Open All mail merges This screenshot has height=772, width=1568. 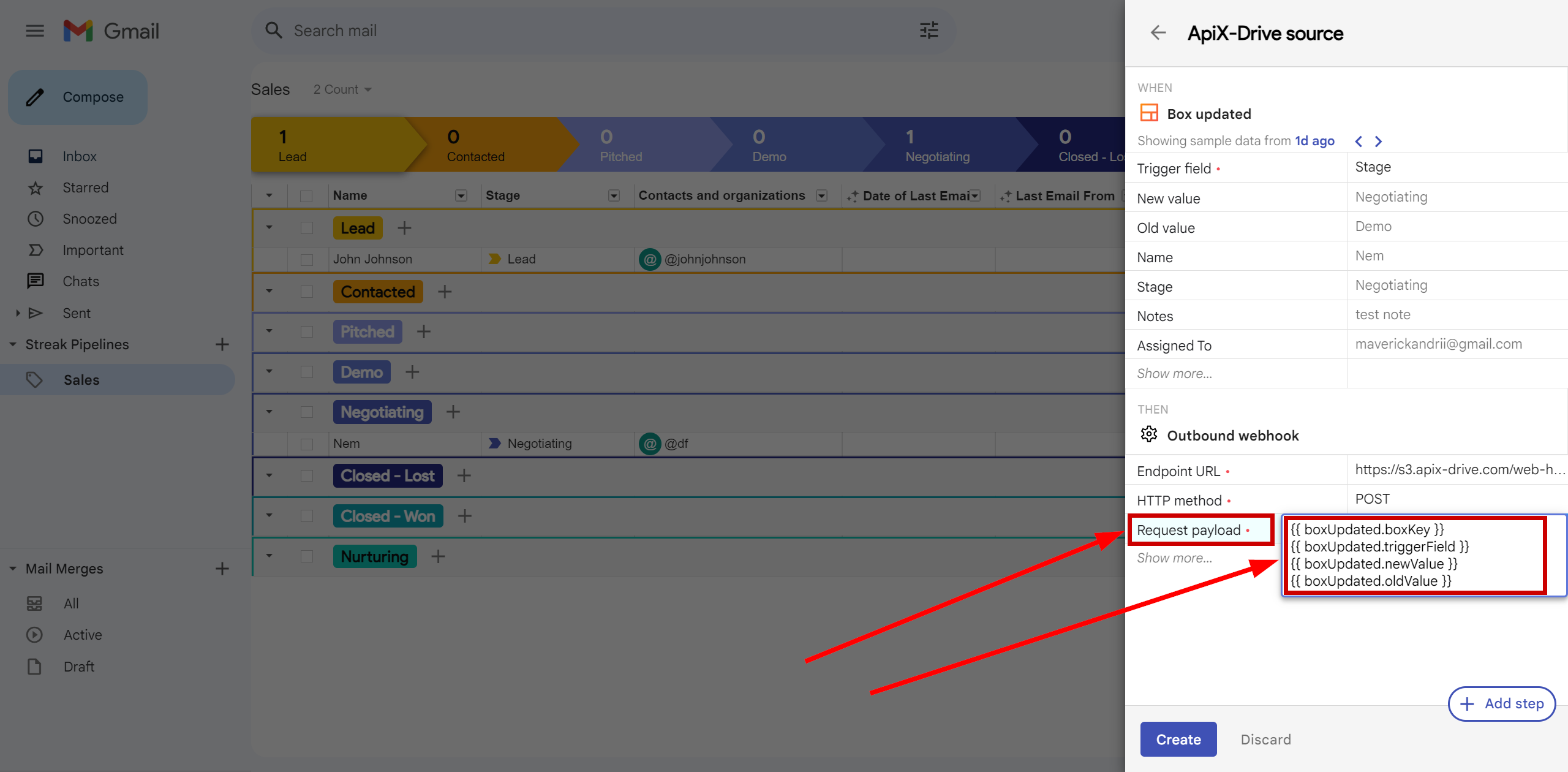click(x=71, y=604)
